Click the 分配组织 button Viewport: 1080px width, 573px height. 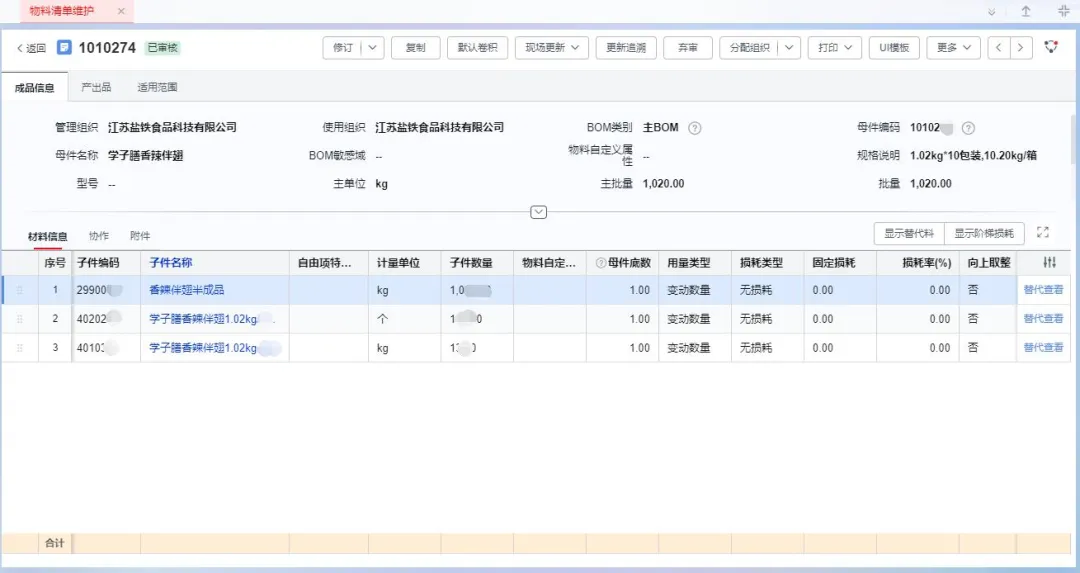749,48
